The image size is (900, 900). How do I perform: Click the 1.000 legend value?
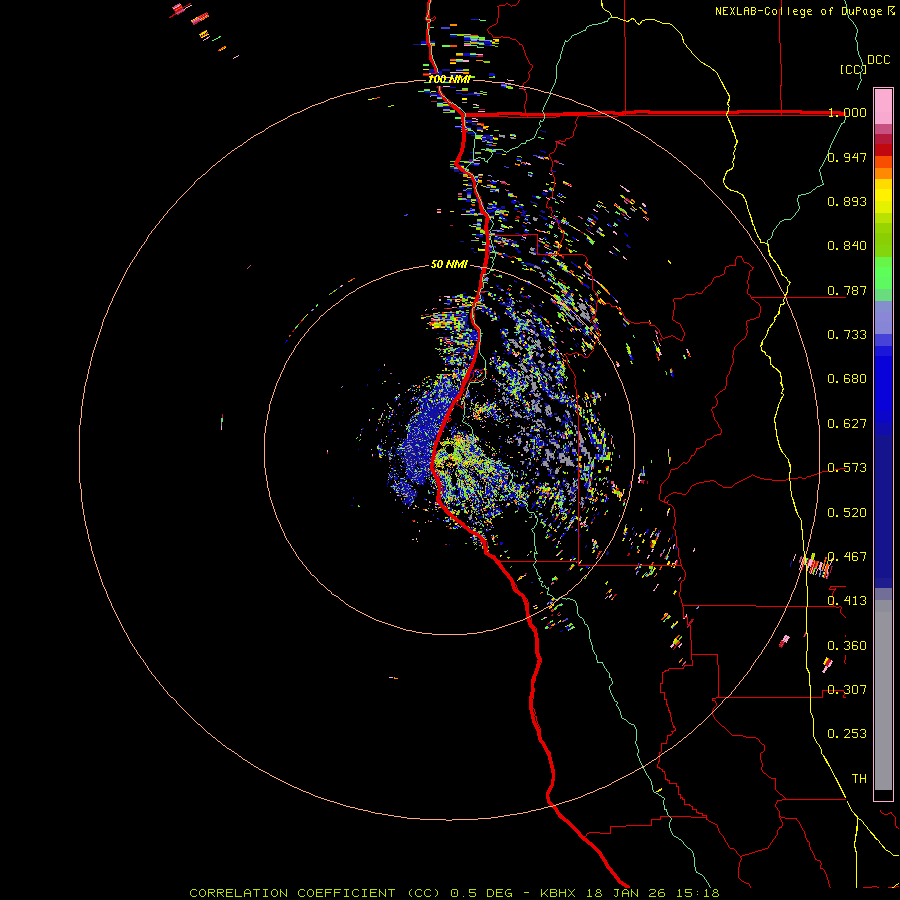[x=847, y=112]
